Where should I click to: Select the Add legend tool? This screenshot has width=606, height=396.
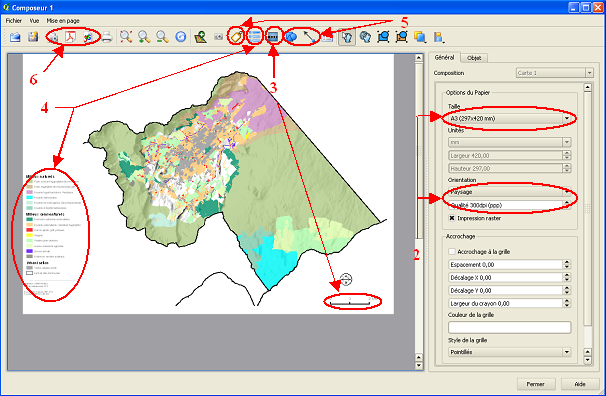pyautogui.click(x=254, y=37)
